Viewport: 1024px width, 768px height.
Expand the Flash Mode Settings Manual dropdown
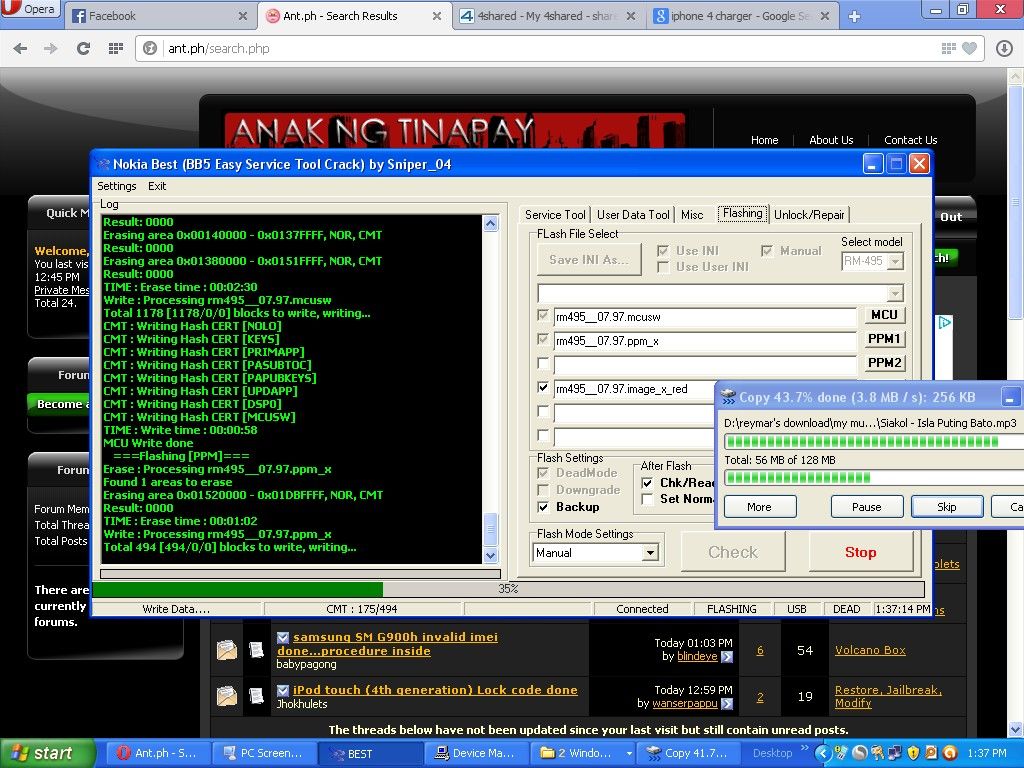650,553
